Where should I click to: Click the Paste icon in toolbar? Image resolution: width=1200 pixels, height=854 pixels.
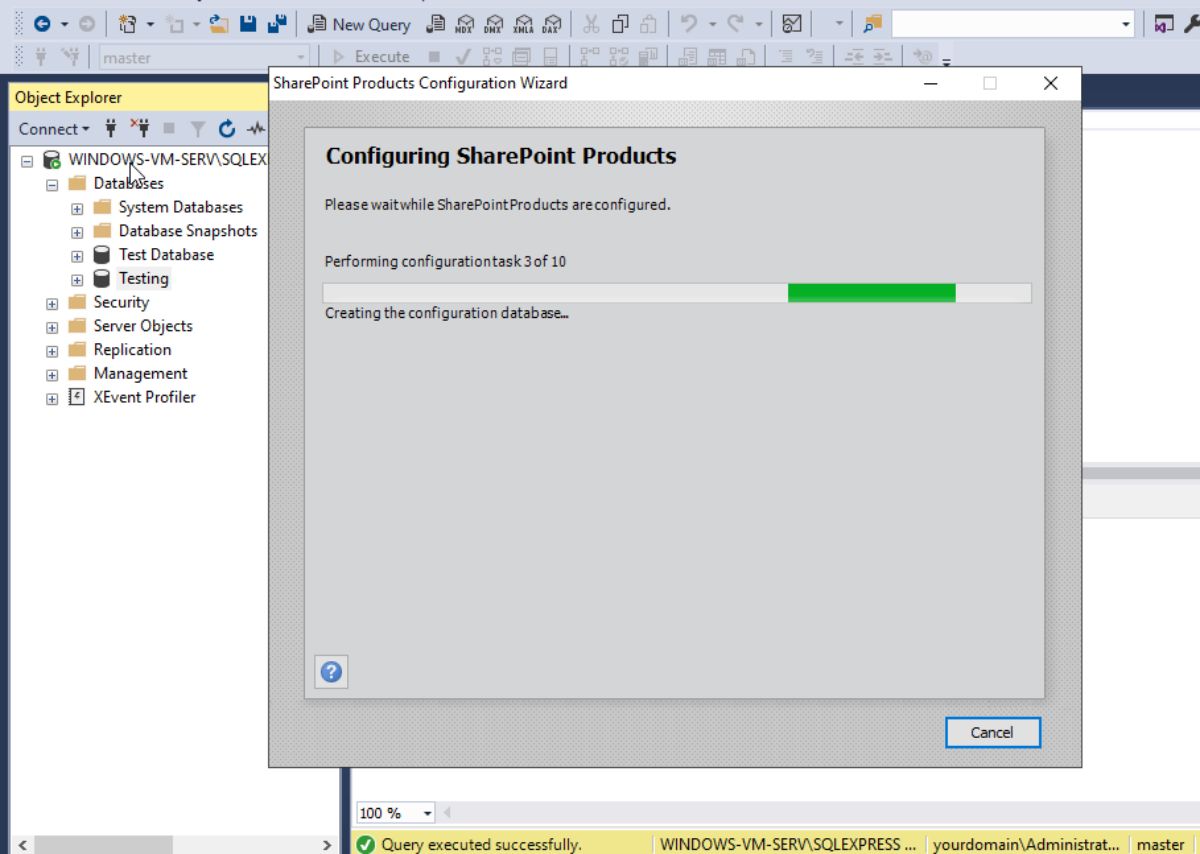tap(649, 24)
